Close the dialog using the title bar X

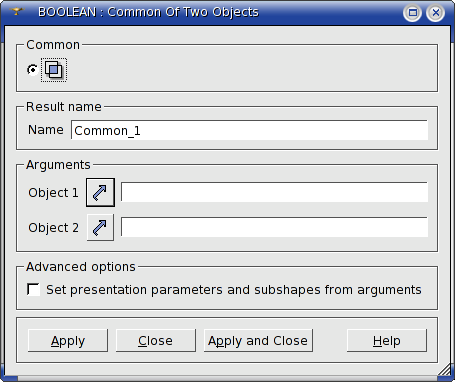click(x=435, y=13)
